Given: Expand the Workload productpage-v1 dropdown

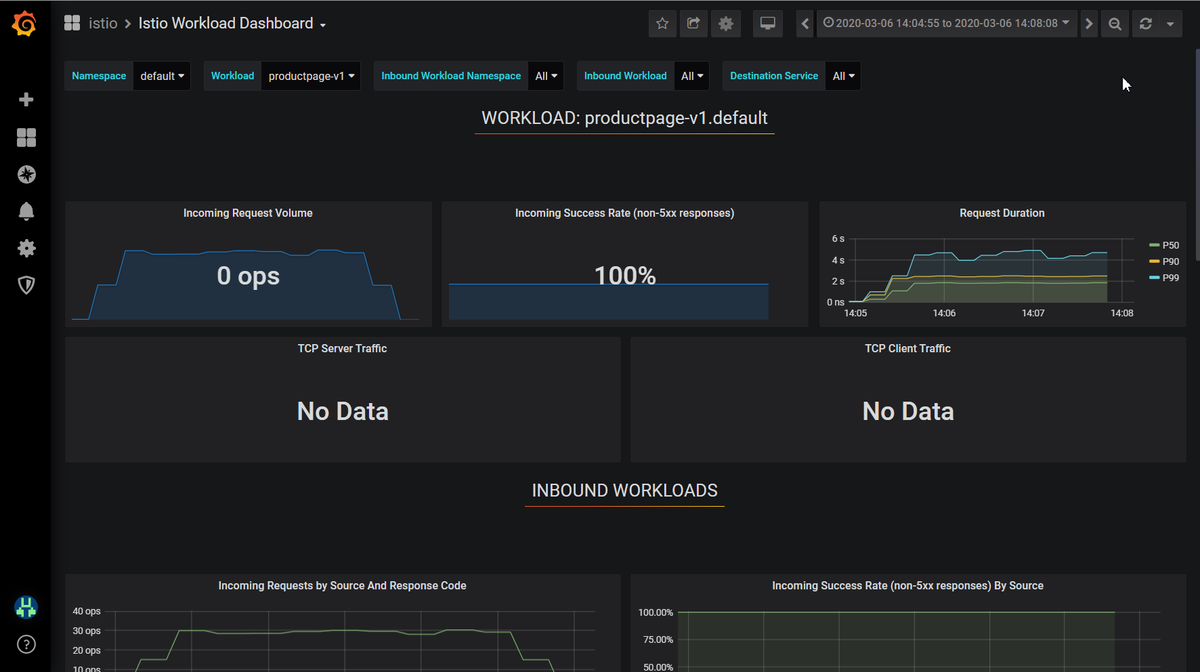Looking at the screenshot, I should (x=312, y=76).
